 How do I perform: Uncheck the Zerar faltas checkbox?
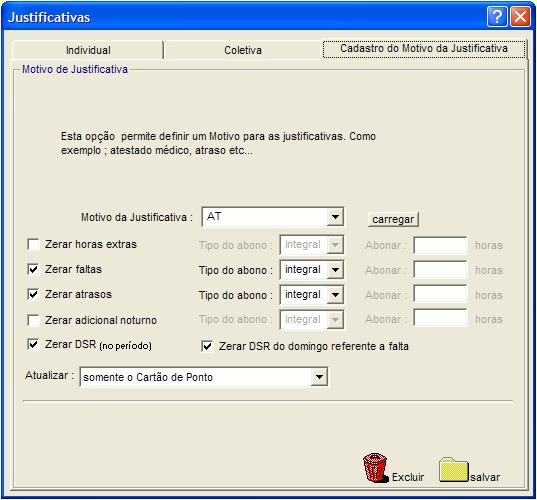tap(33, 269)
